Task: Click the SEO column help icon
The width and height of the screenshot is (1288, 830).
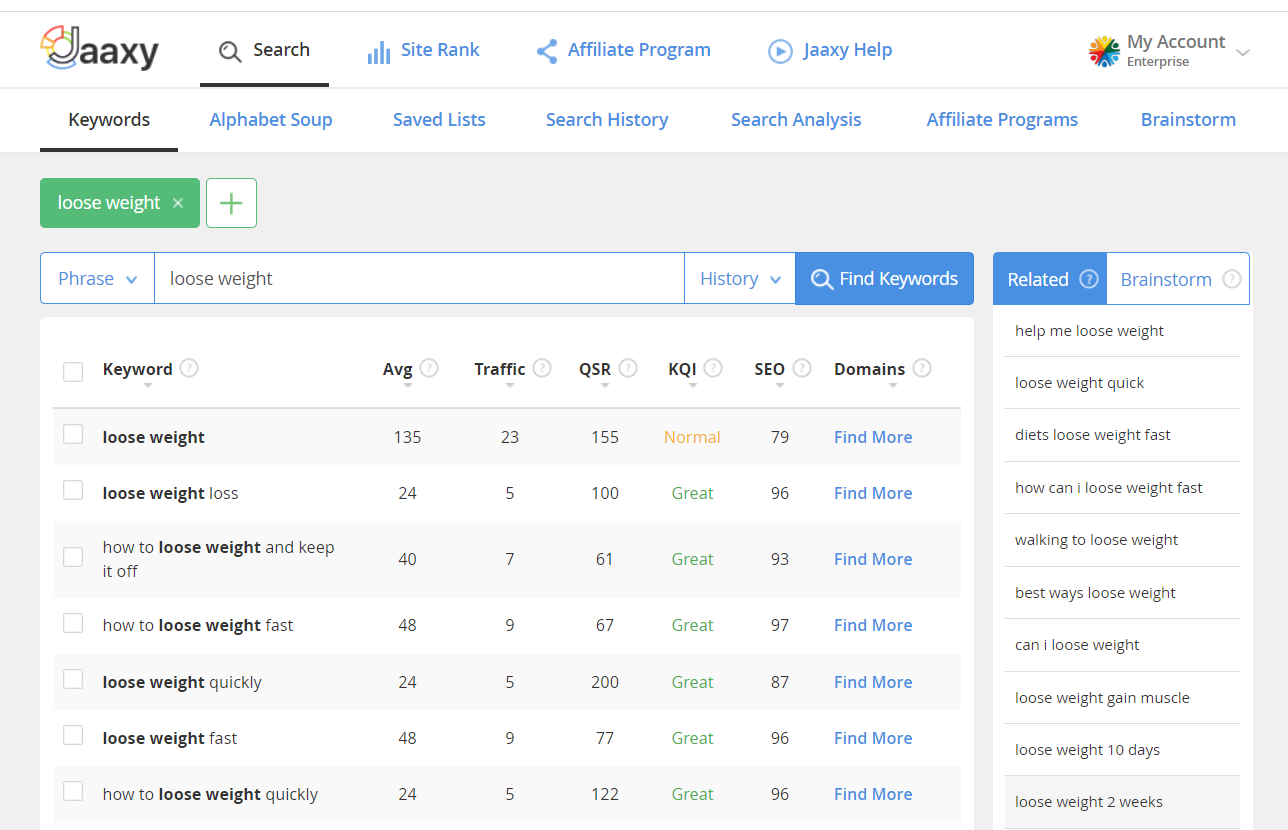Action: tap(802, 368)
